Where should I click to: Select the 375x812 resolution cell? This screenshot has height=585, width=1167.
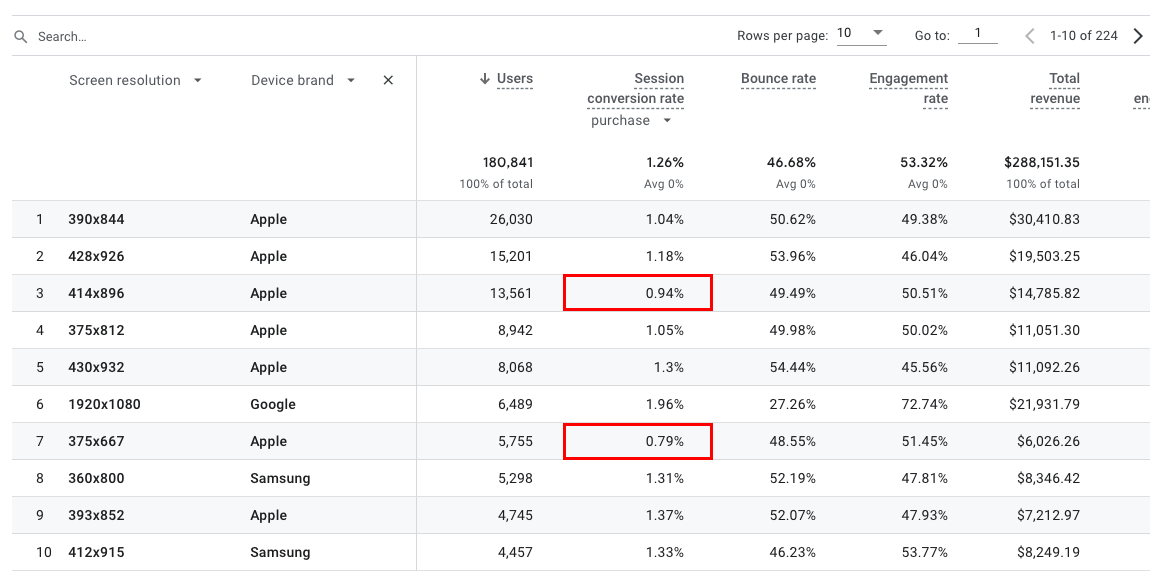click(96, 330)
